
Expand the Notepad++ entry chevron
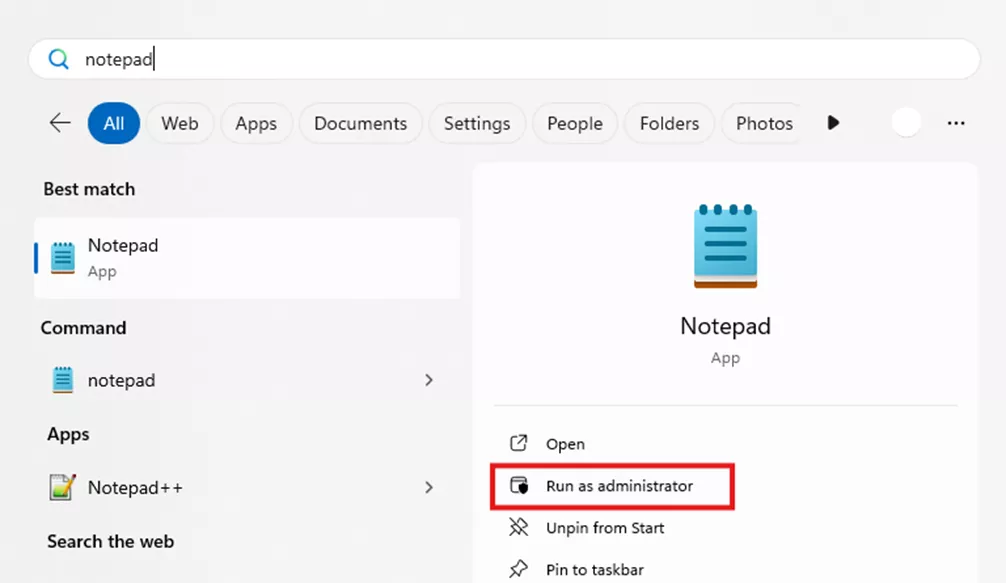pos(429,487)
